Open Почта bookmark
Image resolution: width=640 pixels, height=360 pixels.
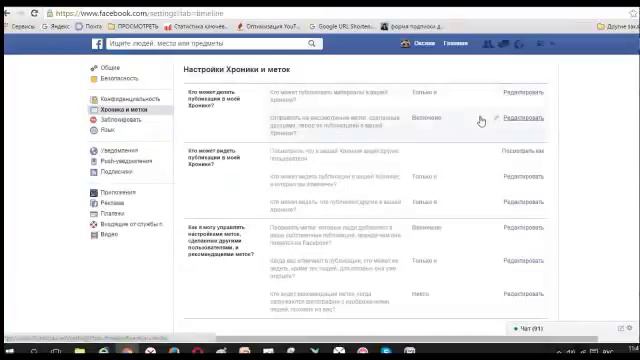click(89, 27)
